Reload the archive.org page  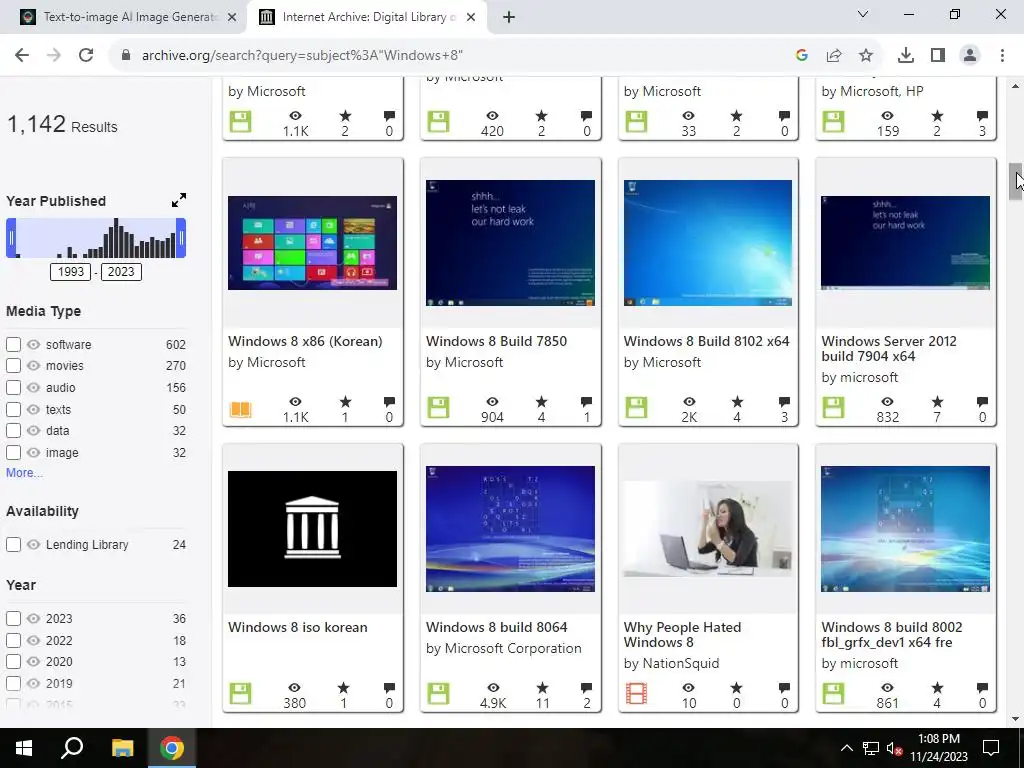(86, 56)
